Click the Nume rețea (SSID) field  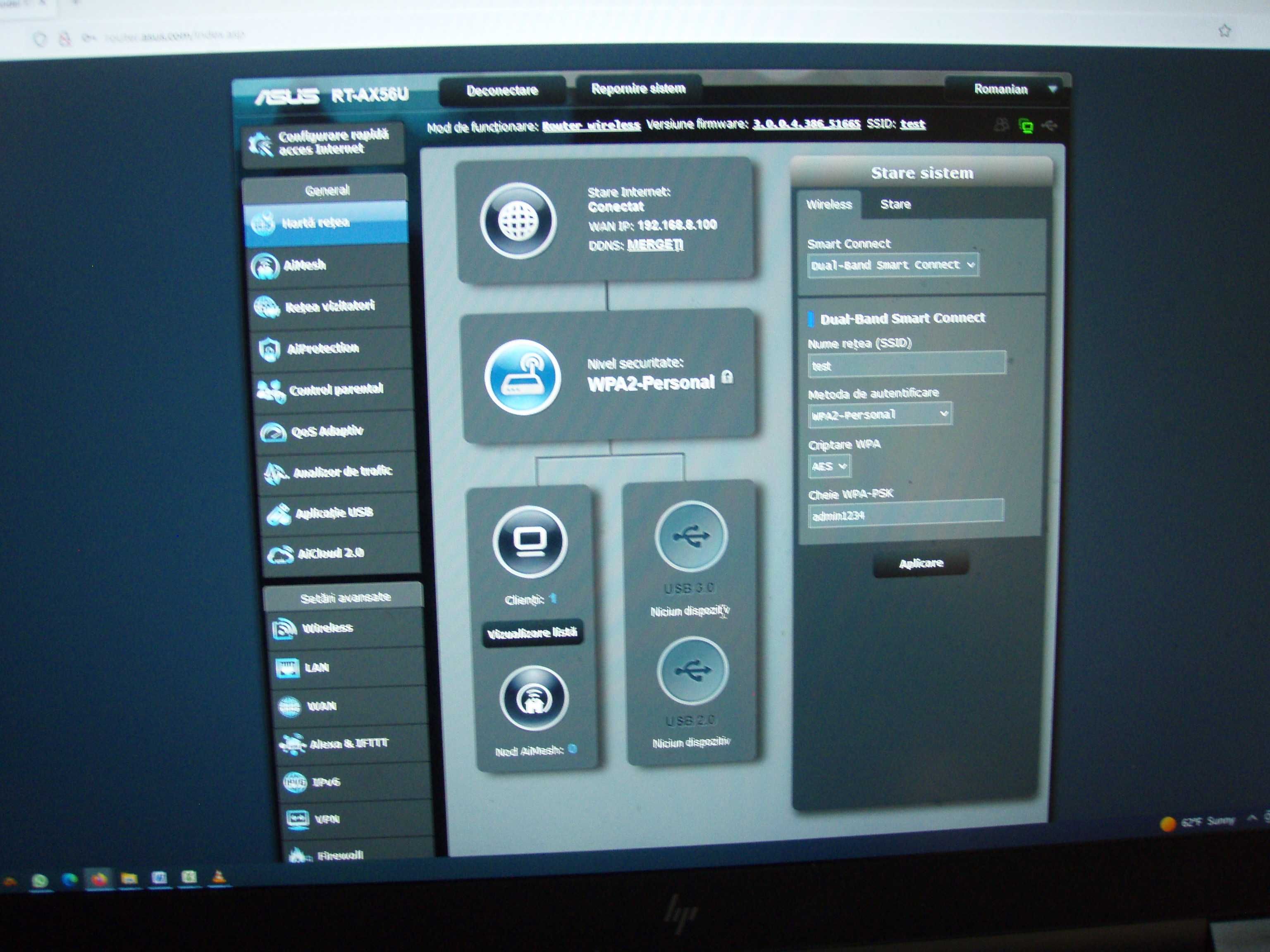907,364
